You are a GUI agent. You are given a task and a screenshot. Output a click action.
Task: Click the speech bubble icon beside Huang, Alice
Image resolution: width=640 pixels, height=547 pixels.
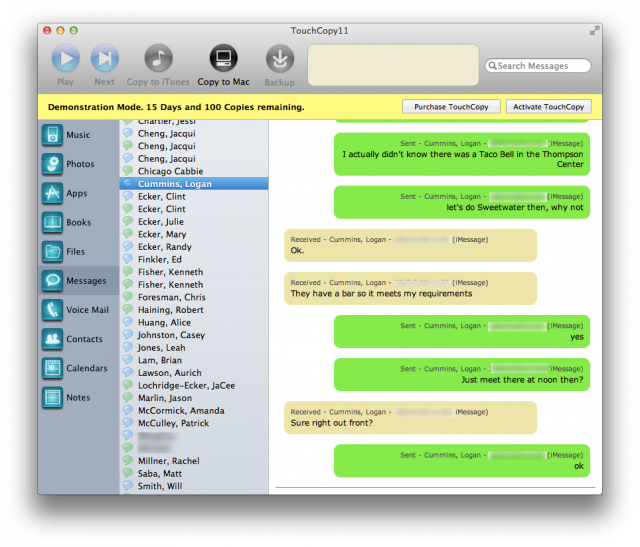pyautogui.click(x=128, y=322)
